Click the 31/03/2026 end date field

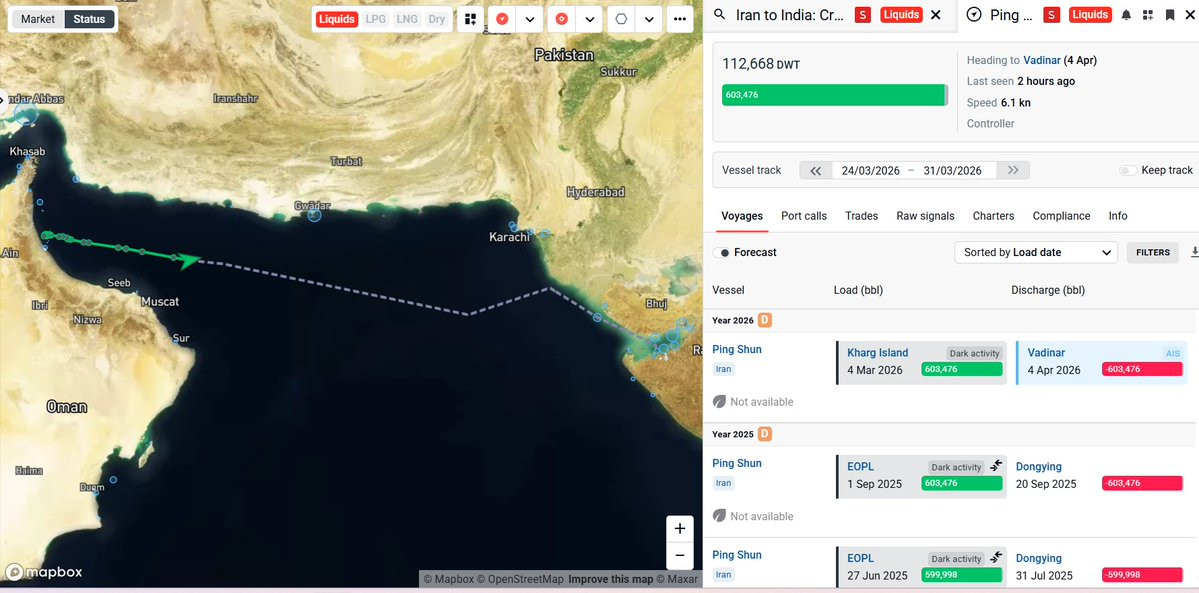pos(952,170)
